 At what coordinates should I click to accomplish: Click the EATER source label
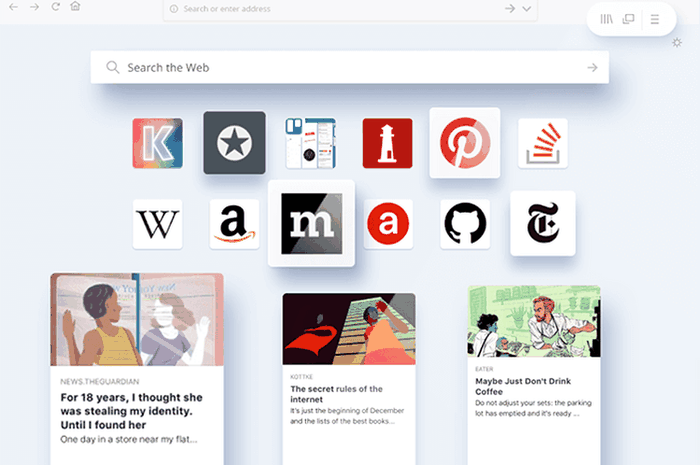click(484, 369)
